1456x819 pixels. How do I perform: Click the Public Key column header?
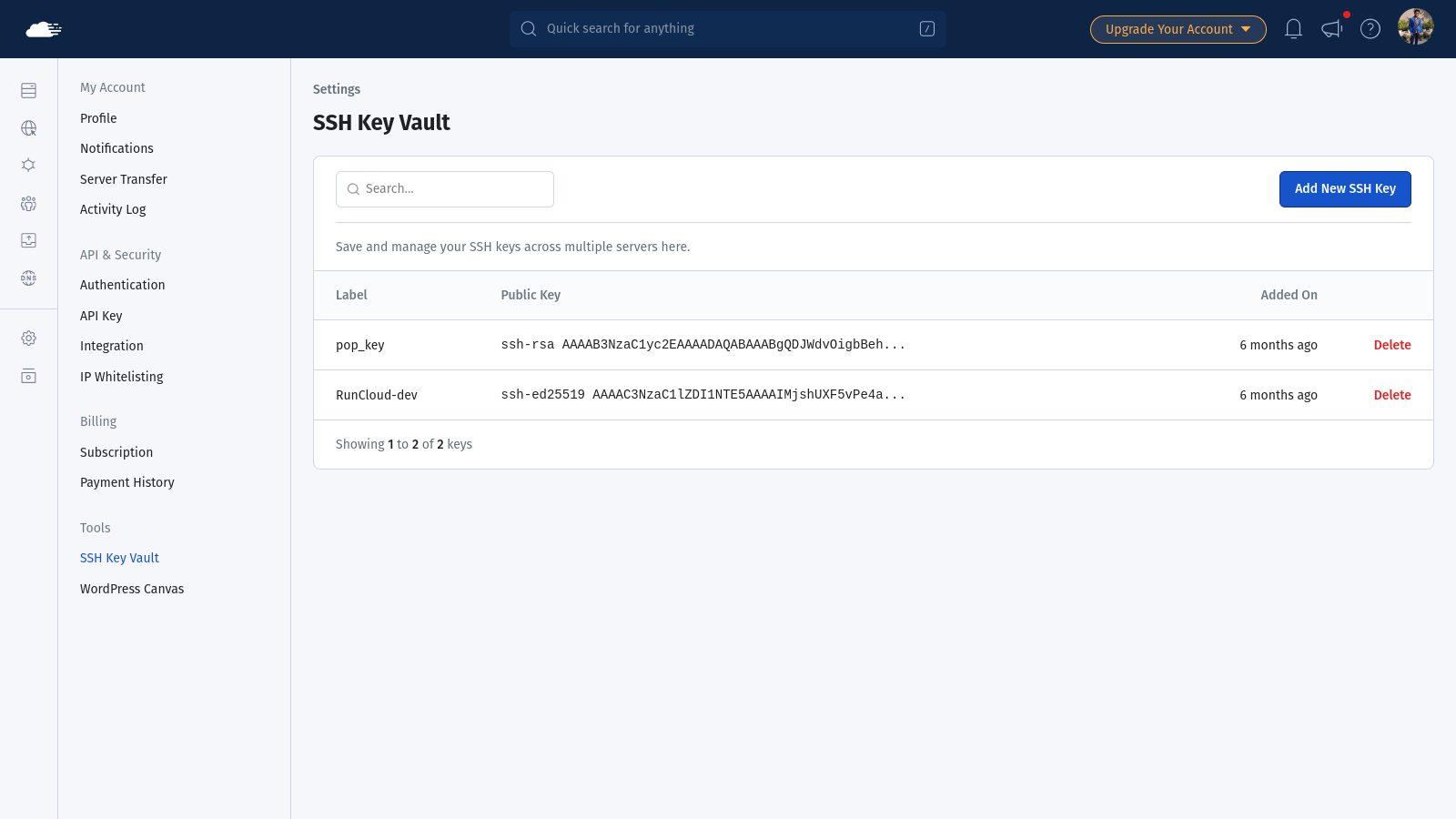click(x=531, y=295)
